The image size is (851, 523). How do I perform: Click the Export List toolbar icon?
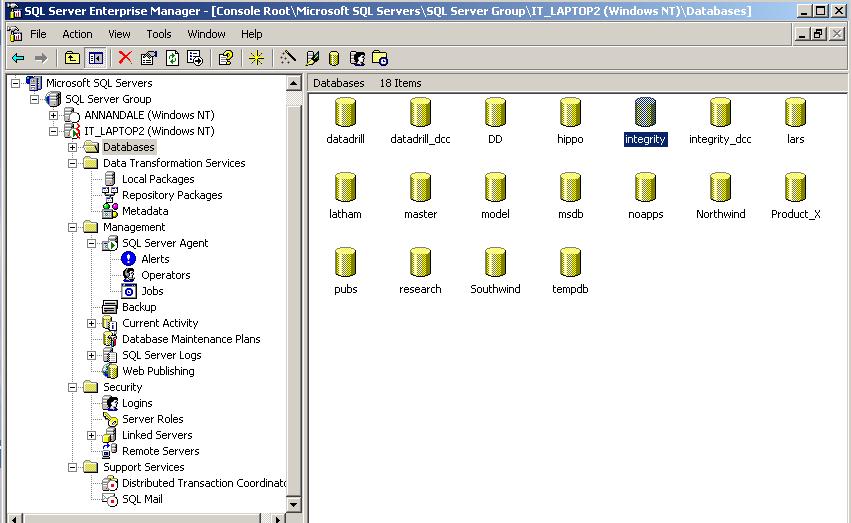point(195,58)
